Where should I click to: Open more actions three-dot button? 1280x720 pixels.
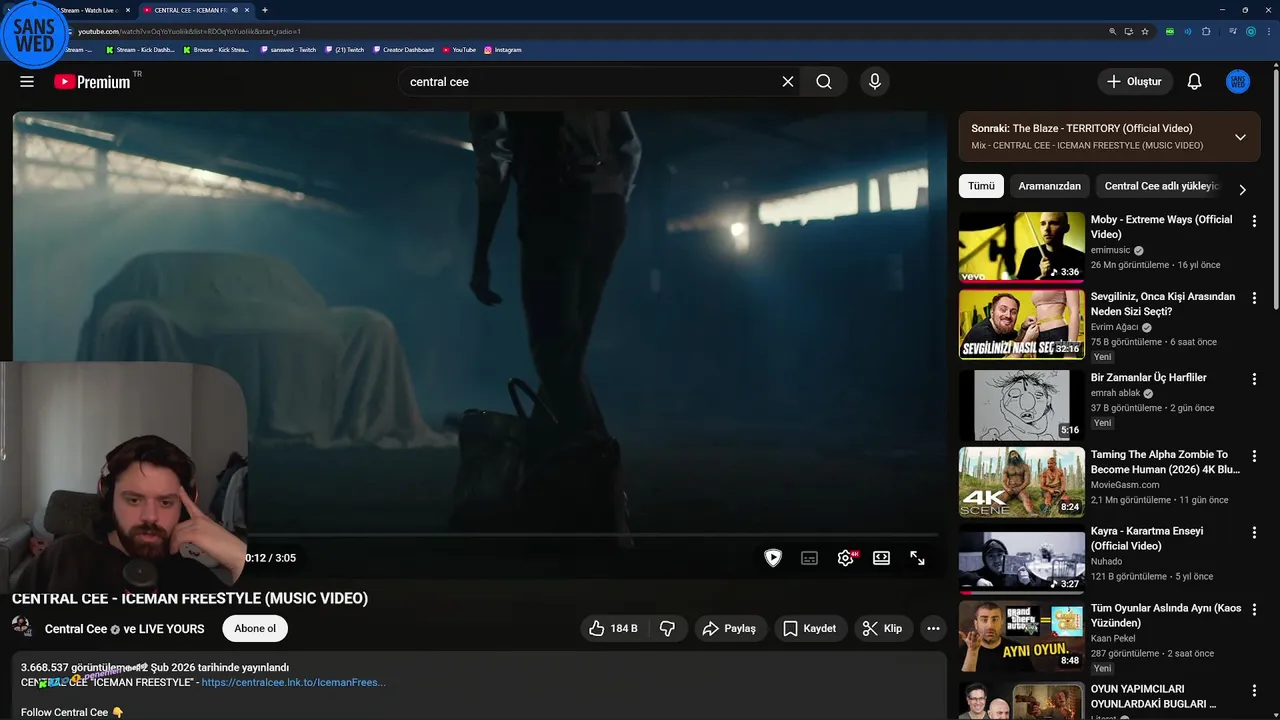pos(933,628)
